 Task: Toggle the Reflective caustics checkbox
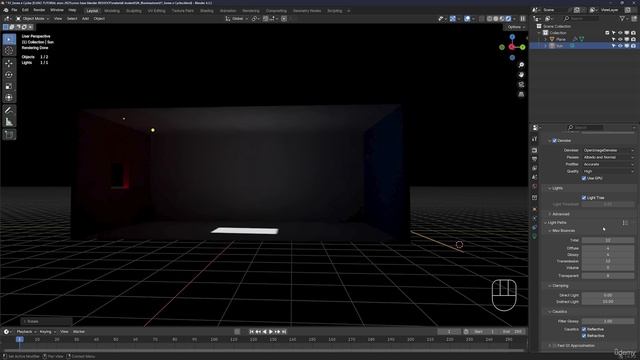click(584, 329)
